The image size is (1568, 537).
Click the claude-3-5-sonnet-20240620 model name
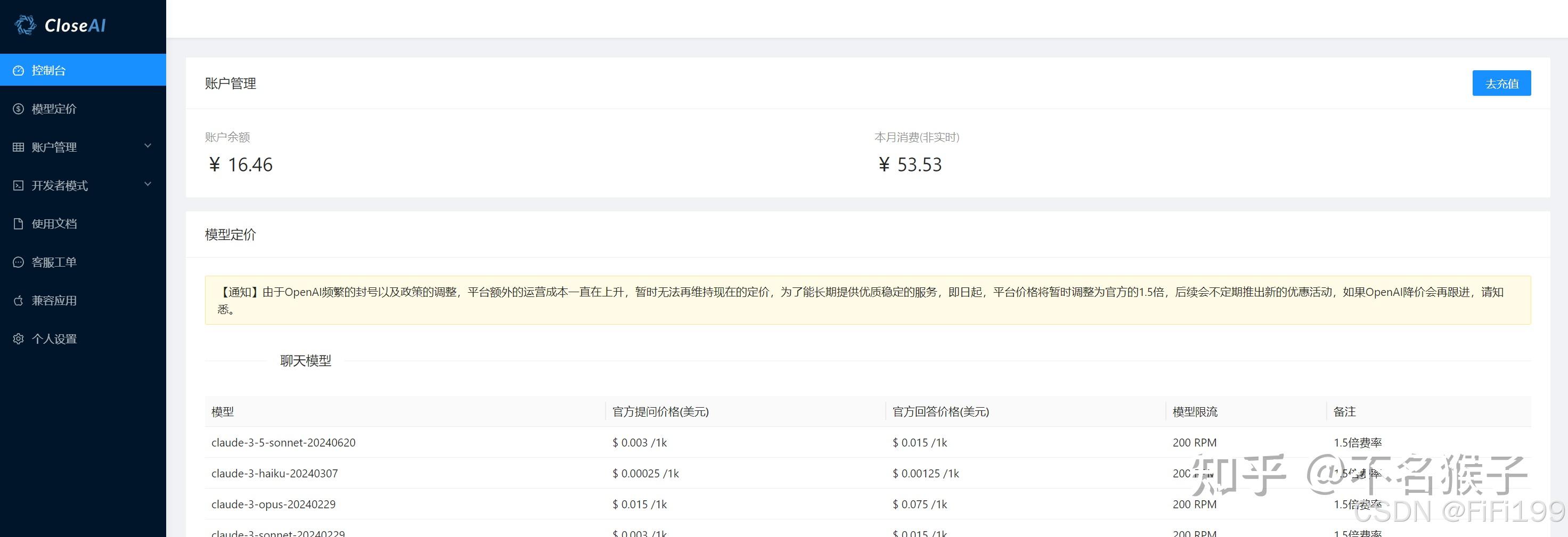click(283, 442)
